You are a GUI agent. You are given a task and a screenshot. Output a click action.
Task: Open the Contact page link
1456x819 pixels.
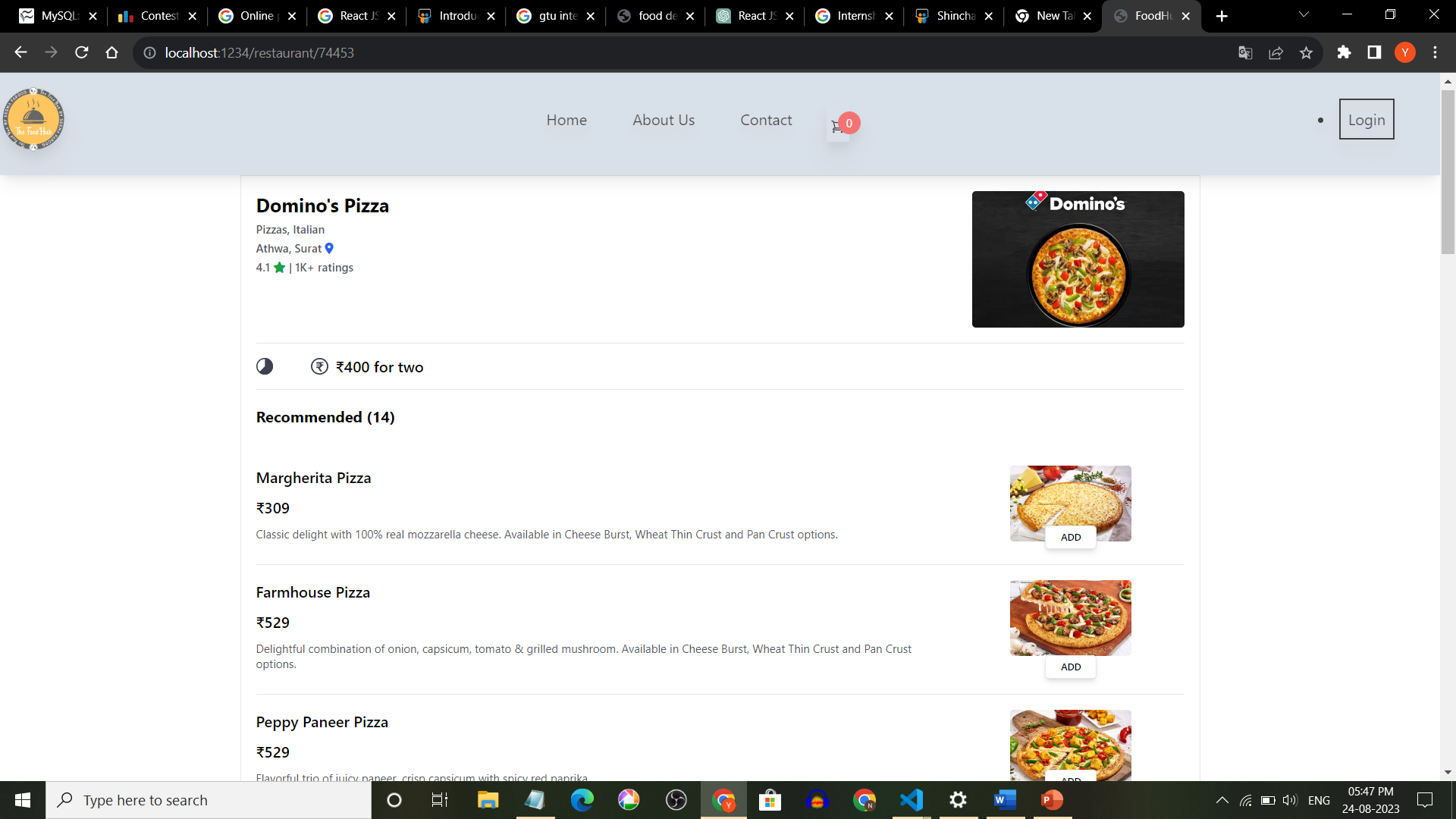766,120
